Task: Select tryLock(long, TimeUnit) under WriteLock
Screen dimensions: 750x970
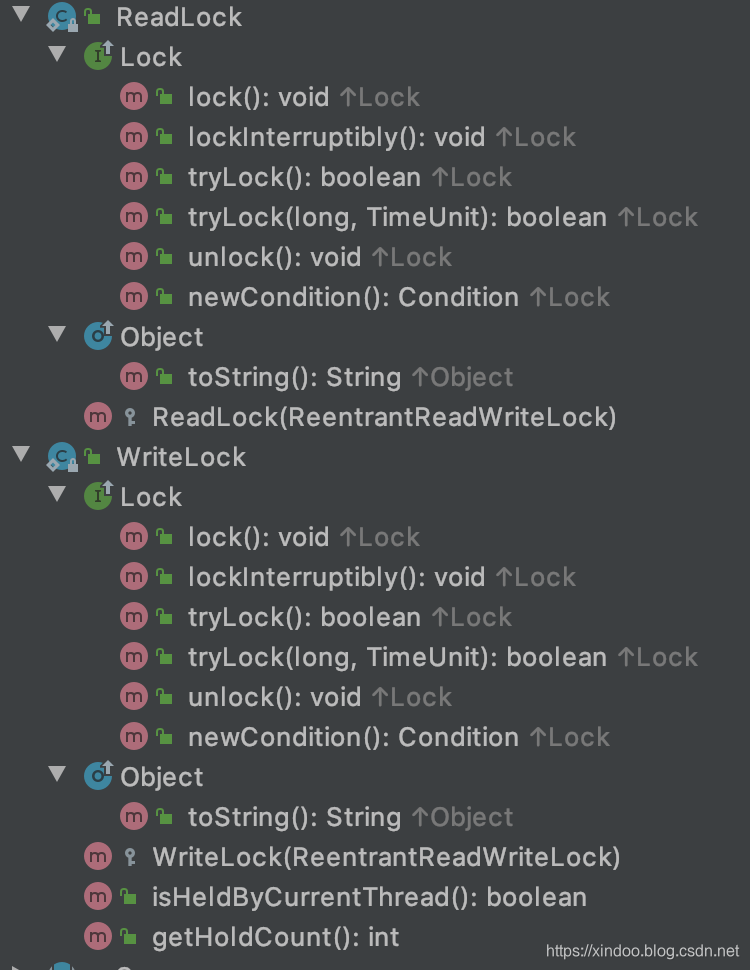Action: coord(396,657)
